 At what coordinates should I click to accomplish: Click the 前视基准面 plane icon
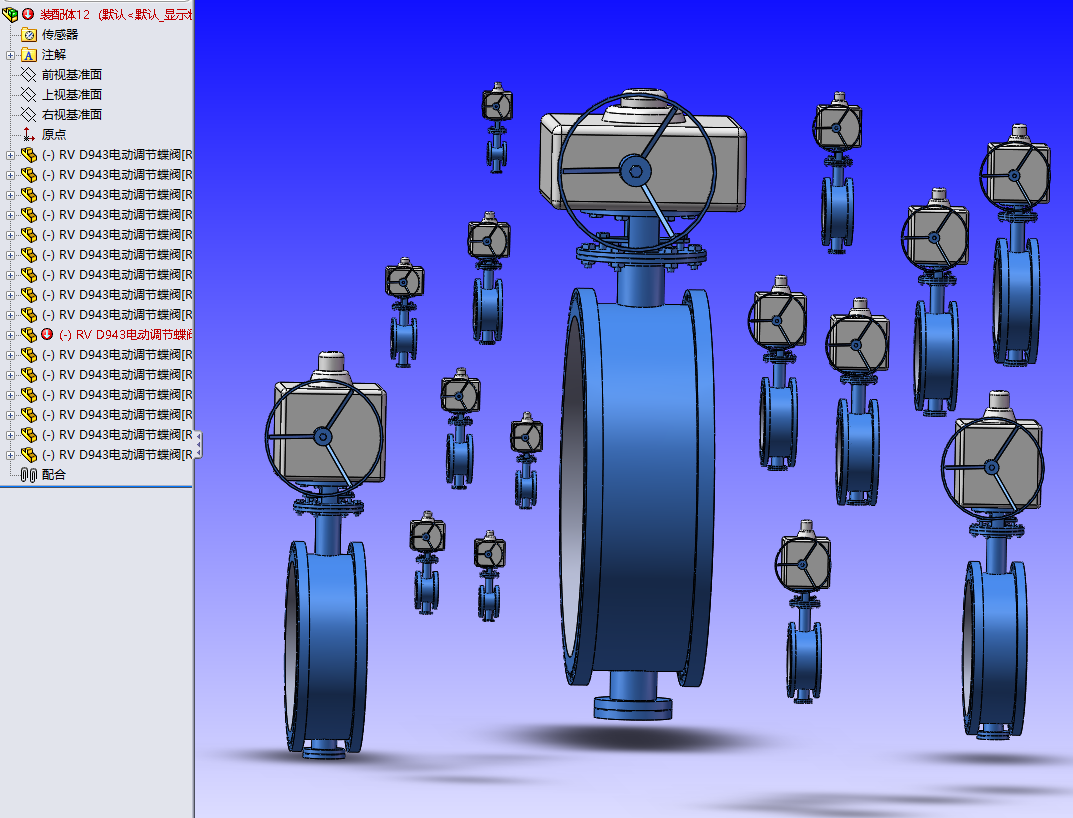pos(29,75)
